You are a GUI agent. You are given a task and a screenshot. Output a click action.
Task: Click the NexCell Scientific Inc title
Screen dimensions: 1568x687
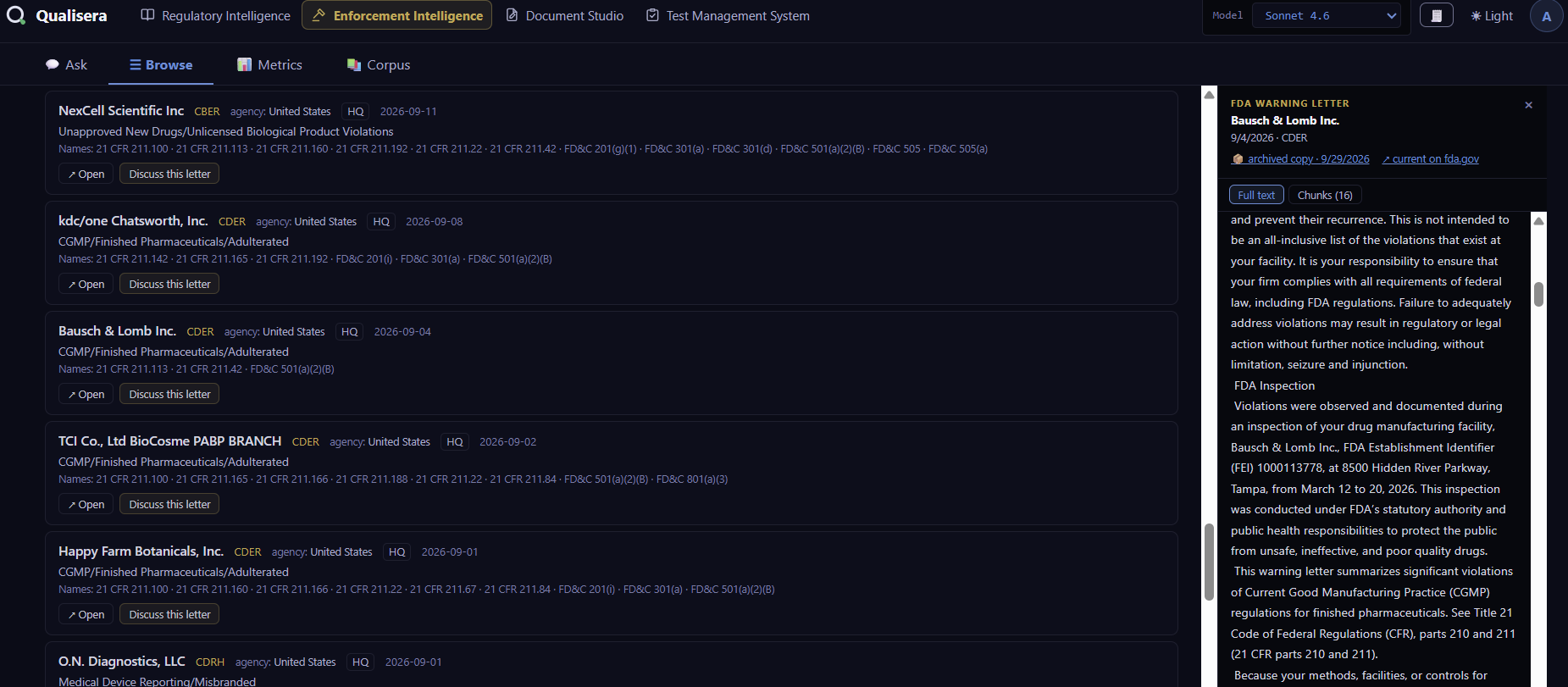[x=121, y=110]
